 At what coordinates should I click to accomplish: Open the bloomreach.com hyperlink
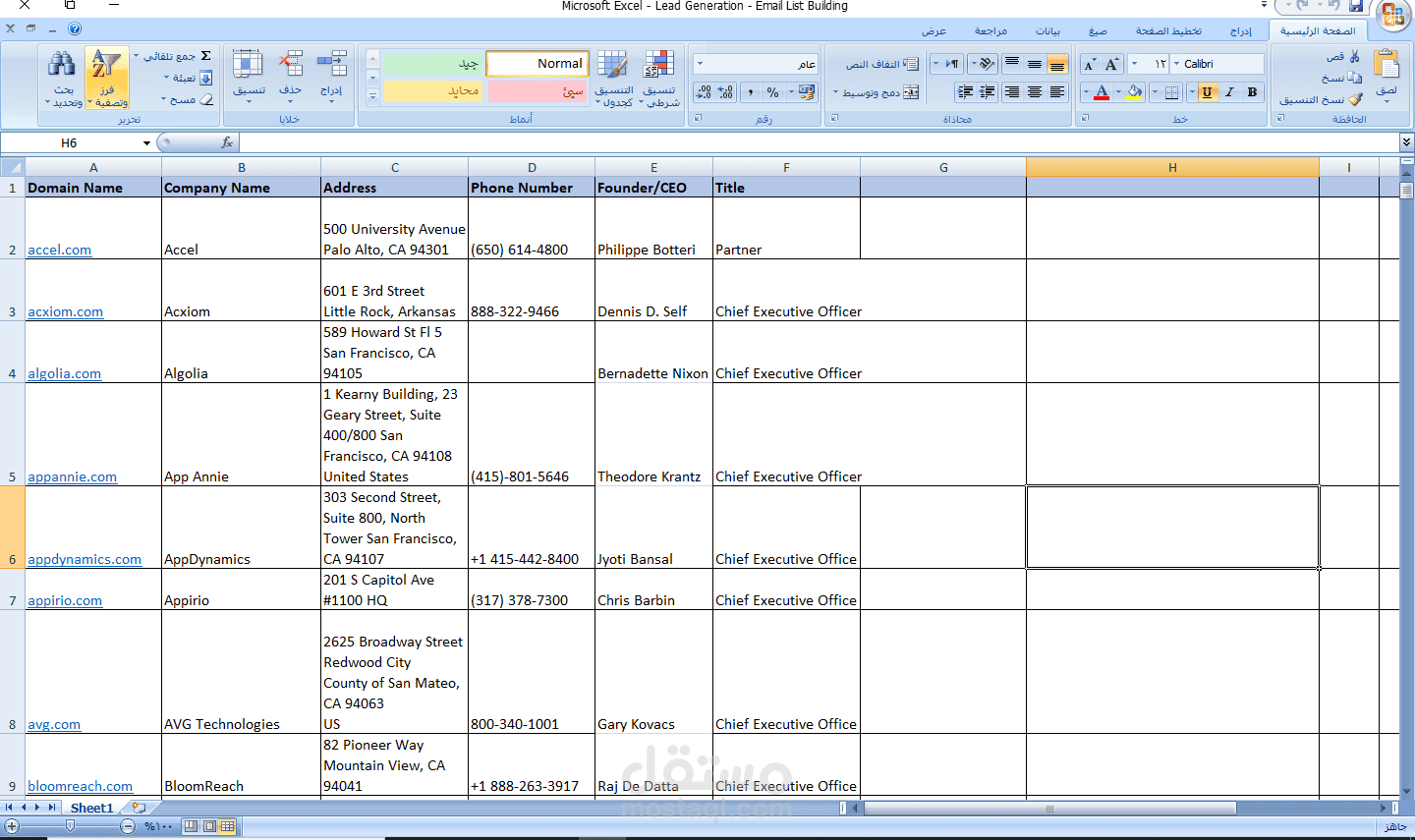80,786
